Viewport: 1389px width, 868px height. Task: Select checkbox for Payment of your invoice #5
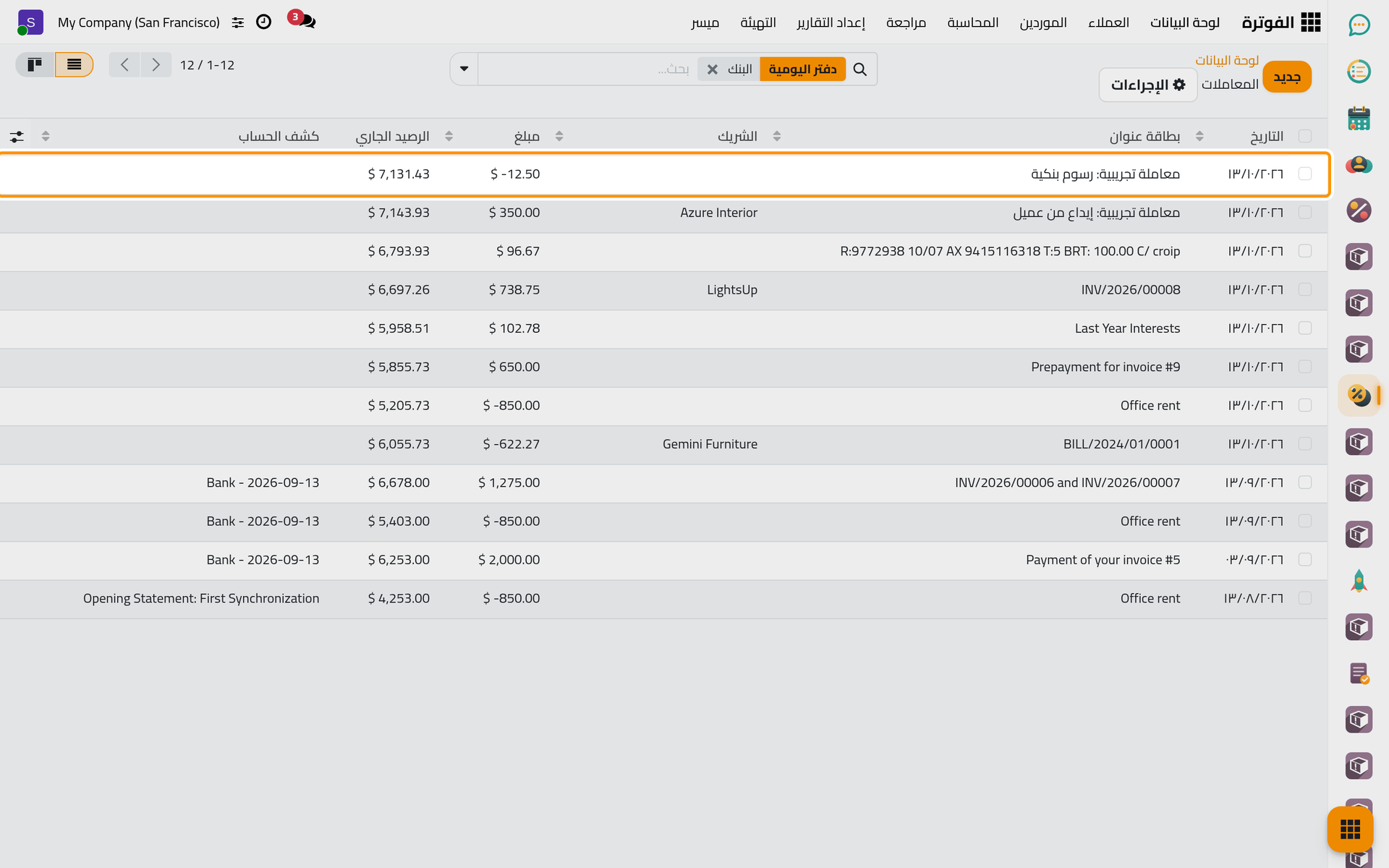click(1305, 559)
